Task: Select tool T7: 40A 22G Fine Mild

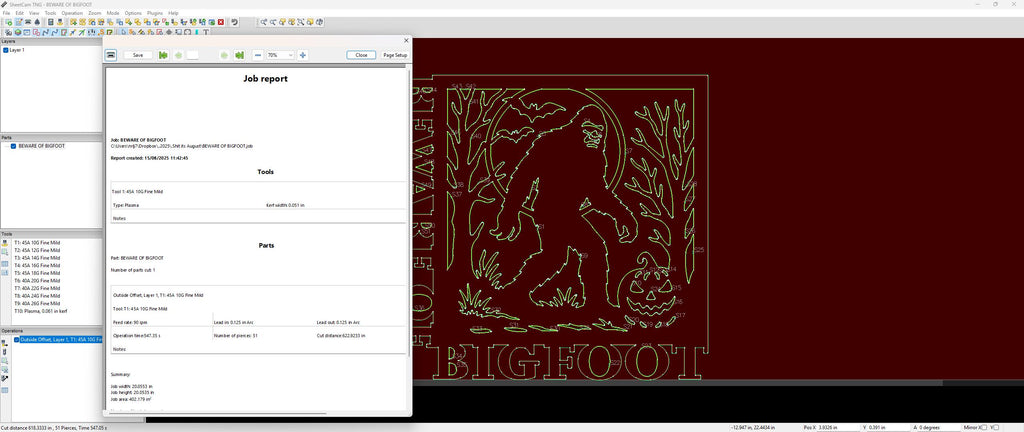Action: click(37, 288)
